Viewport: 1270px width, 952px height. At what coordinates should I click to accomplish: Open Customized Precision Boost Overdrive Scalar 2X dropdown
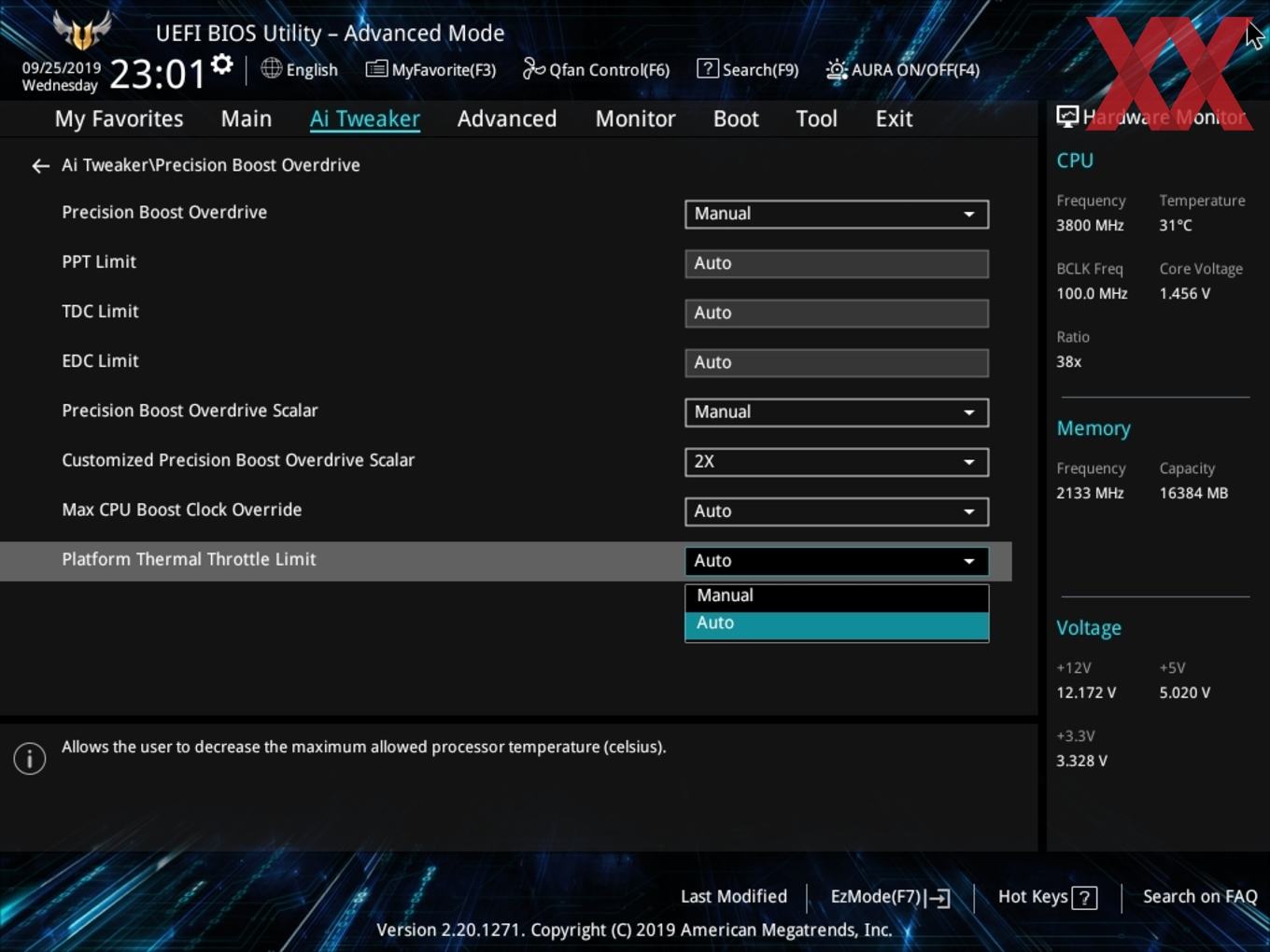[837, 462]
